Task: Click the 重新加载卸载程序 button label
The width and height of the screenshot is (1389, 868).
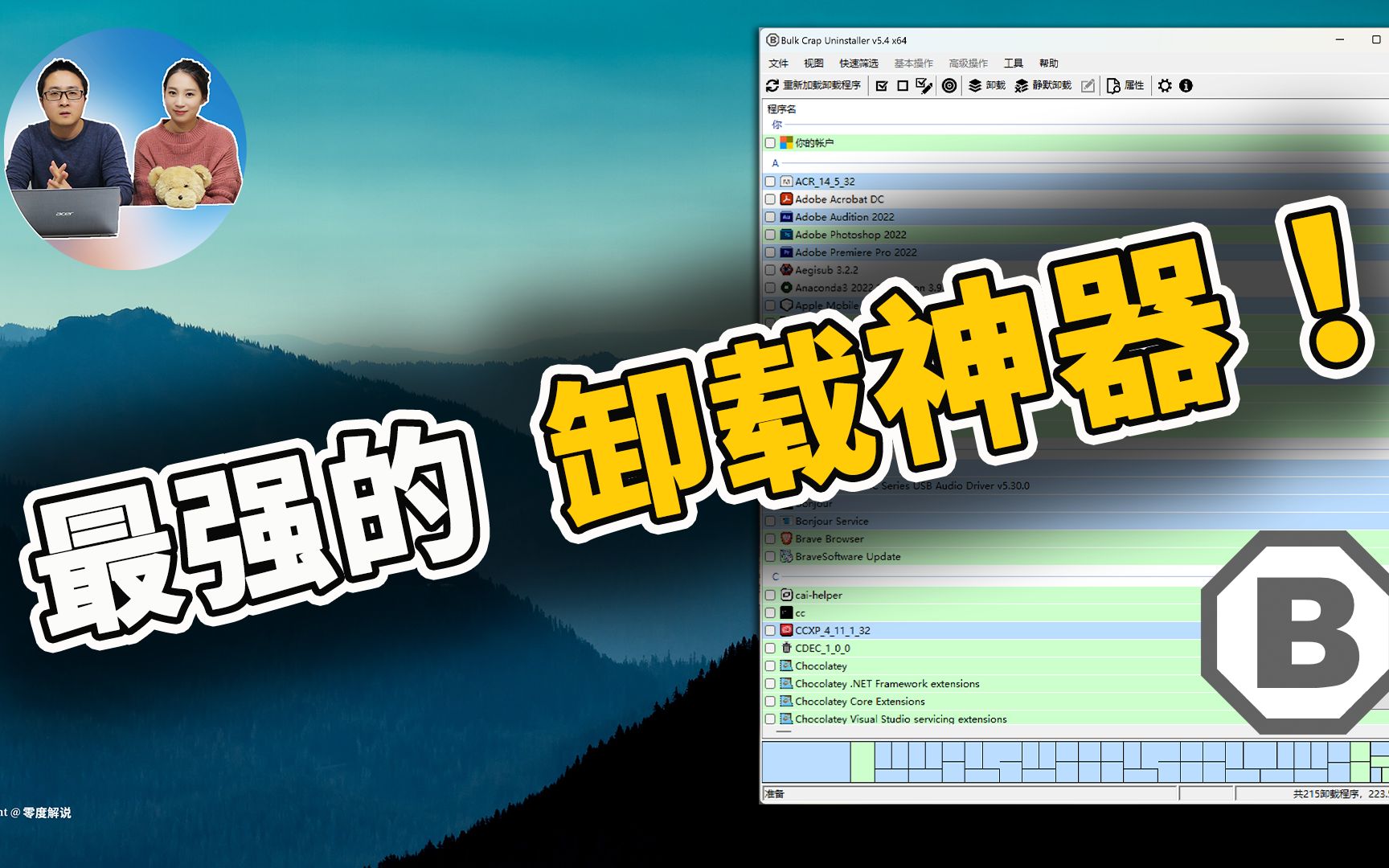Action: pos(822,85)
